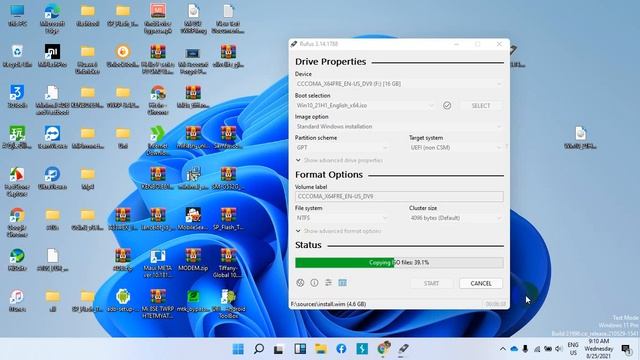640x360 pixels.
Task: Open the lone file icon at the desktop's right side
Action: click(x=580, y=138)
